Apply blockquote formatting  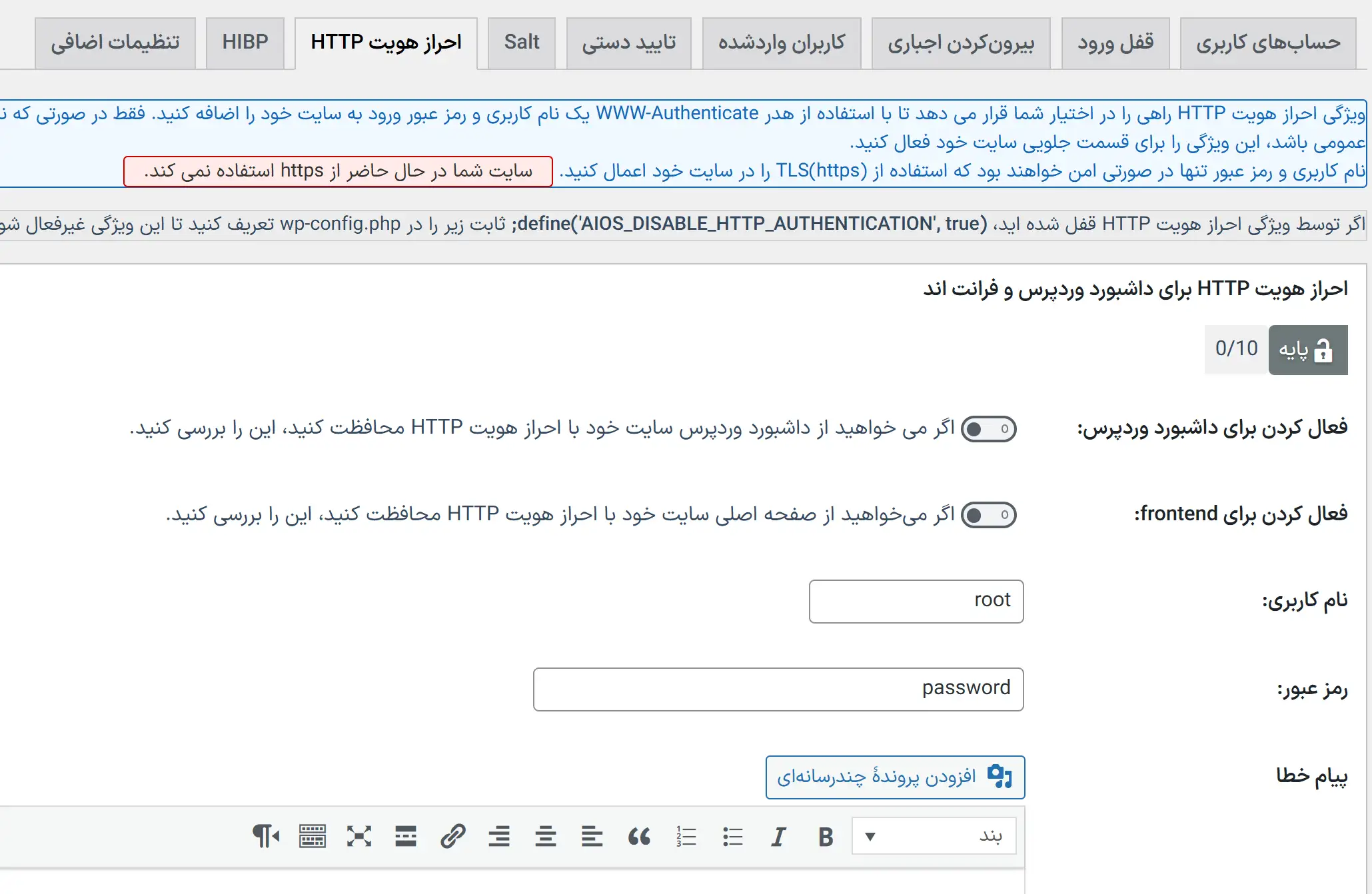pyautogui.click(x=639, y=837)
